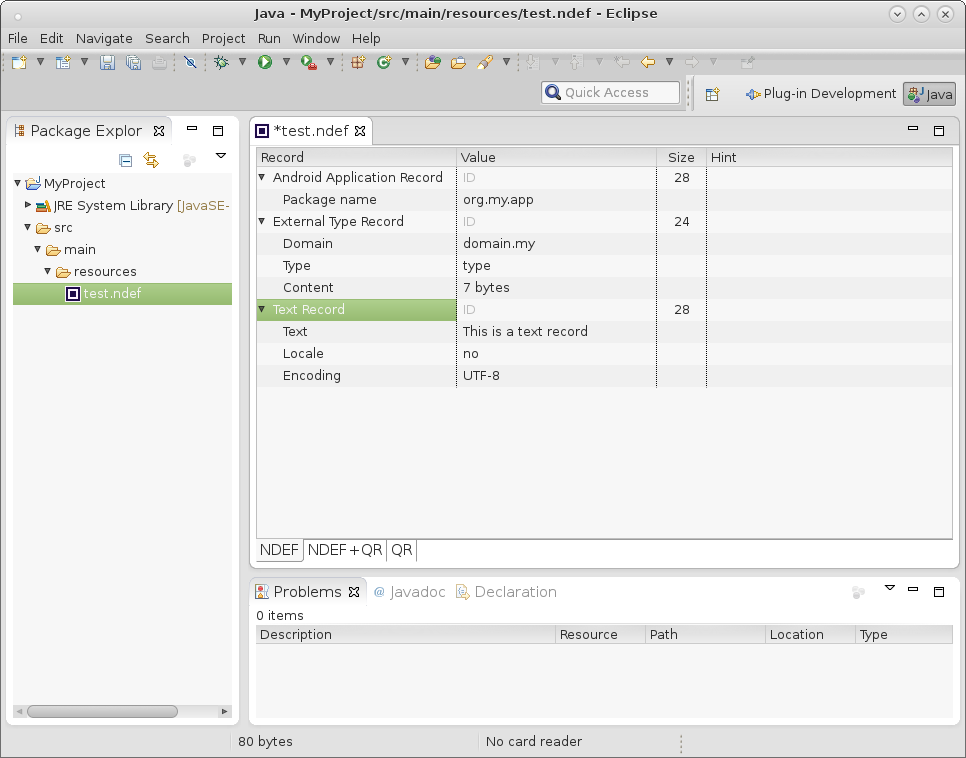Screen dimensions: 966x758
Task: Collapse the main folder node
Action: (x=38, y=249)
